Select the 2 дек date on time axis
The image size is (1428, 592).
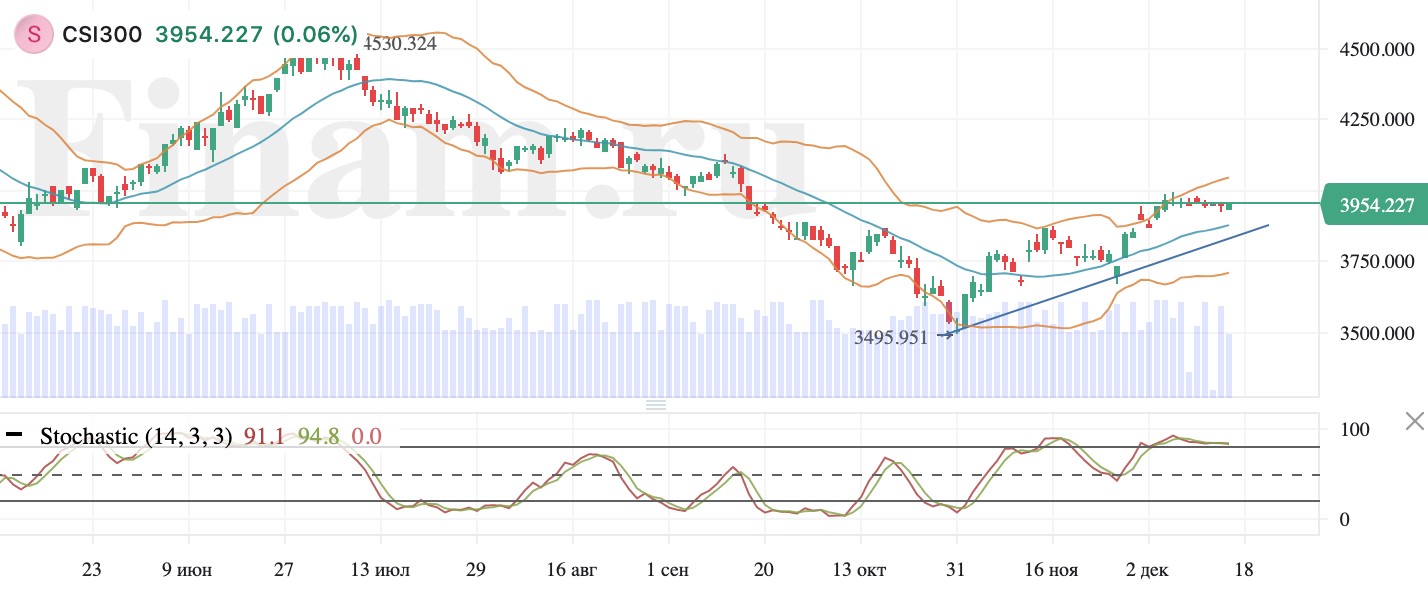(x=1146, y=570)
